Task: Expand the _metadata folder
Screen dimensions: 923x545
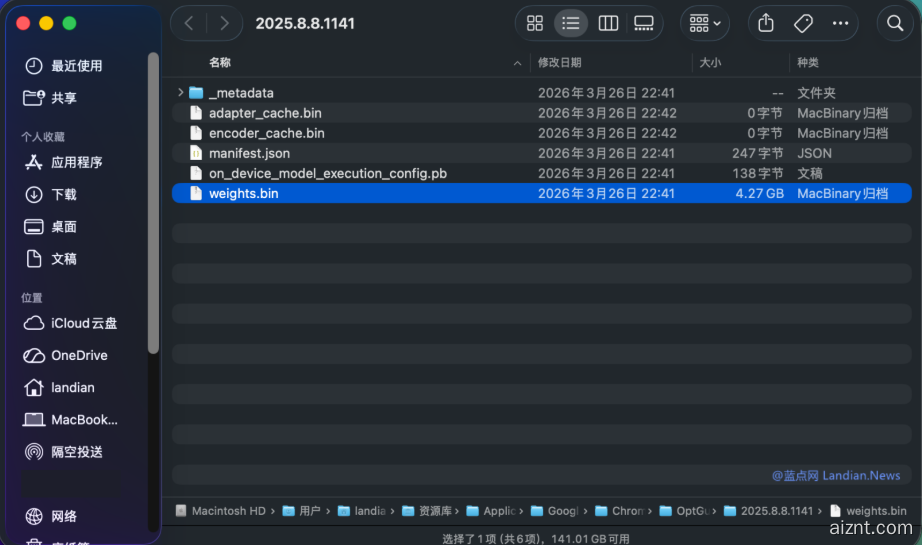Action: (x=180, y=92)
